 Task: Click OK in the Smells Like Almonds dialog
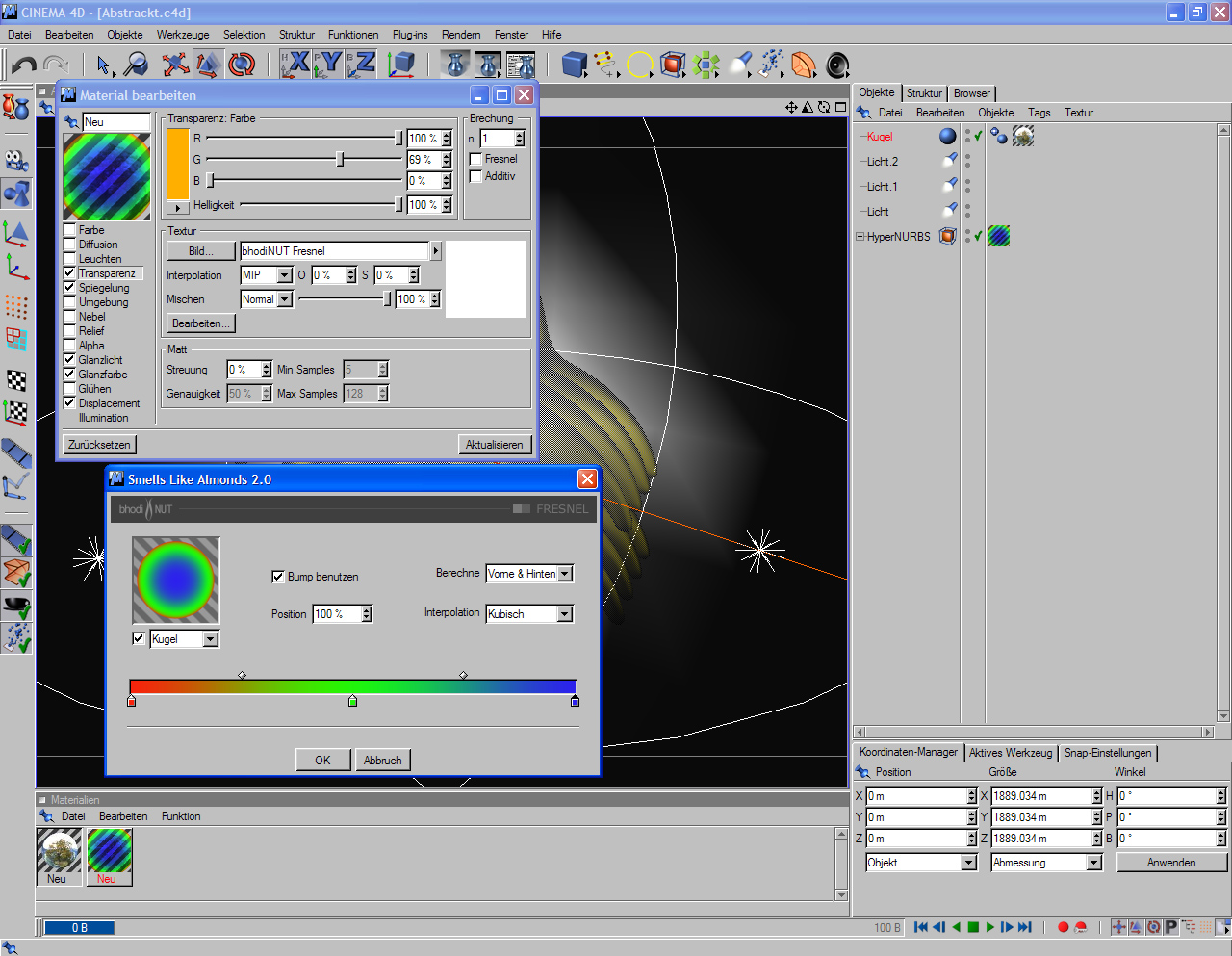[x=322, y=761]
